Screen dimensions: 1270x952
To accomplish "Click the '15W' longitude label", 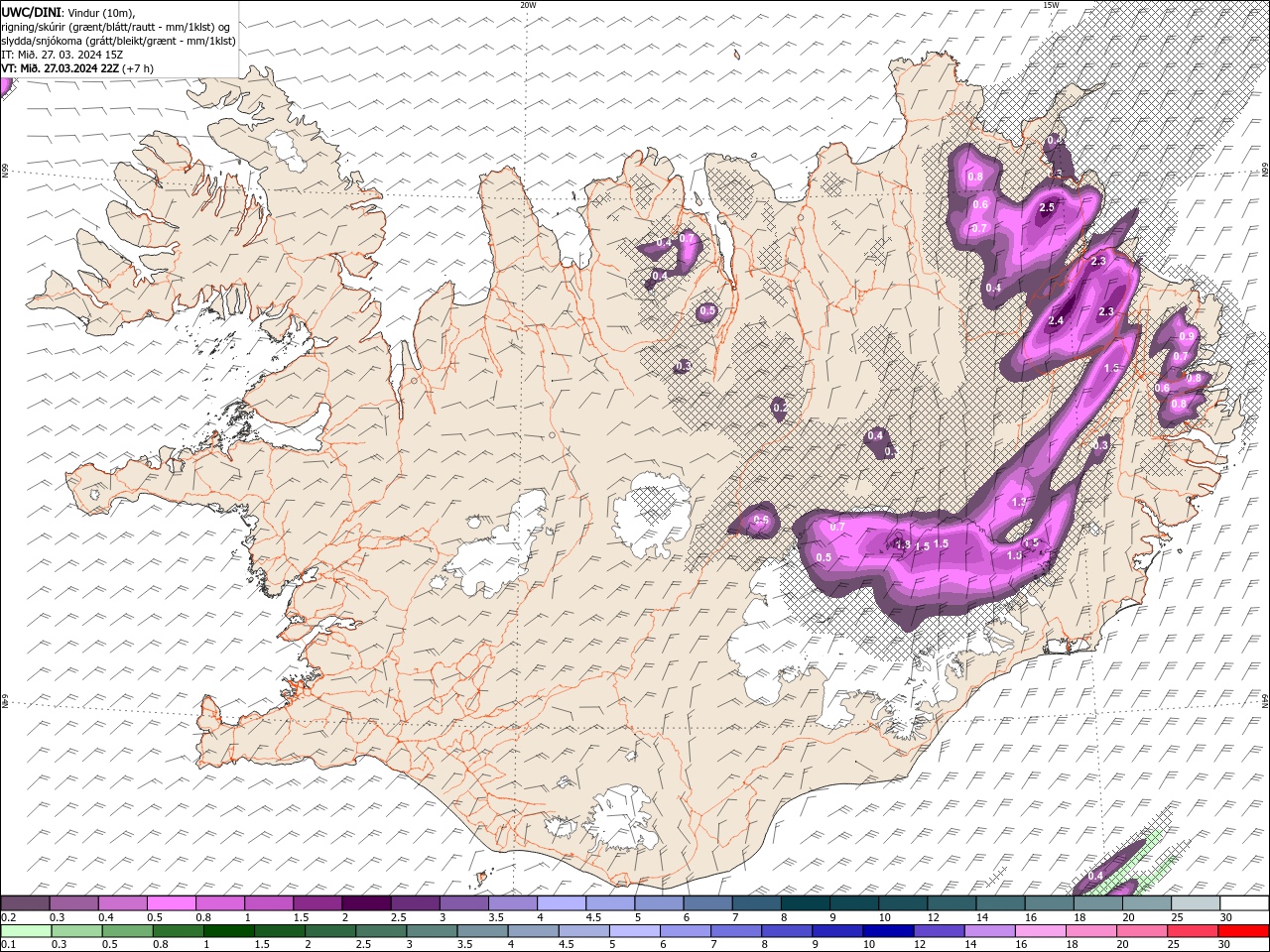I will 1051,5.
